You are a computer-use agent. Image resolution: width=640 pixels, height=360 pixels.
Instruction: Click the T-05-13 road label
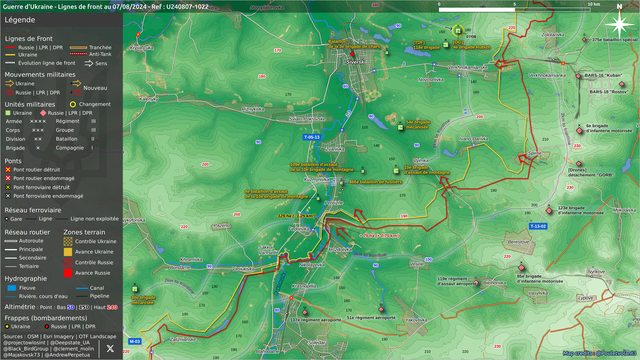[311, 137]
